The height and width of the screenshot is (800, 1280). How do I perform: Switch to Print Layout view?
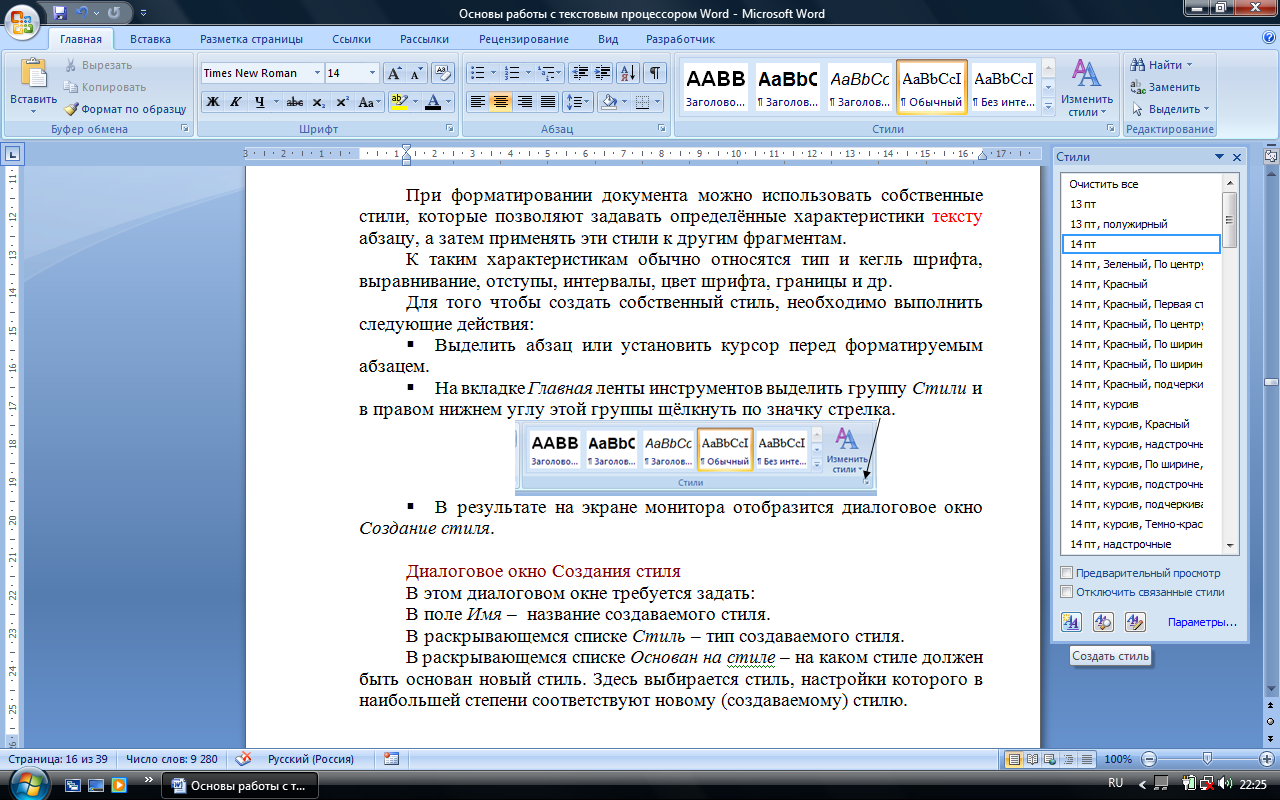1014,759
